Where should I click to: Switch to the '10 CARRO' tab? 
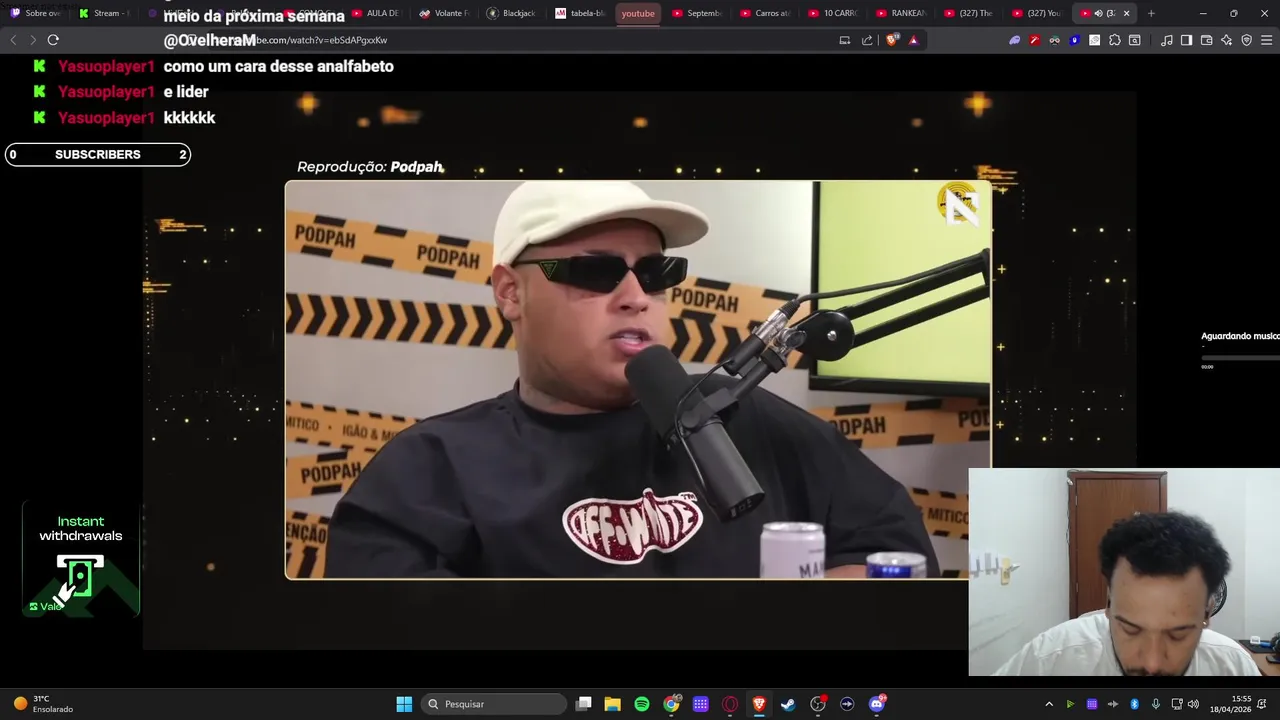pyautogui.click(x=834, y=13)
